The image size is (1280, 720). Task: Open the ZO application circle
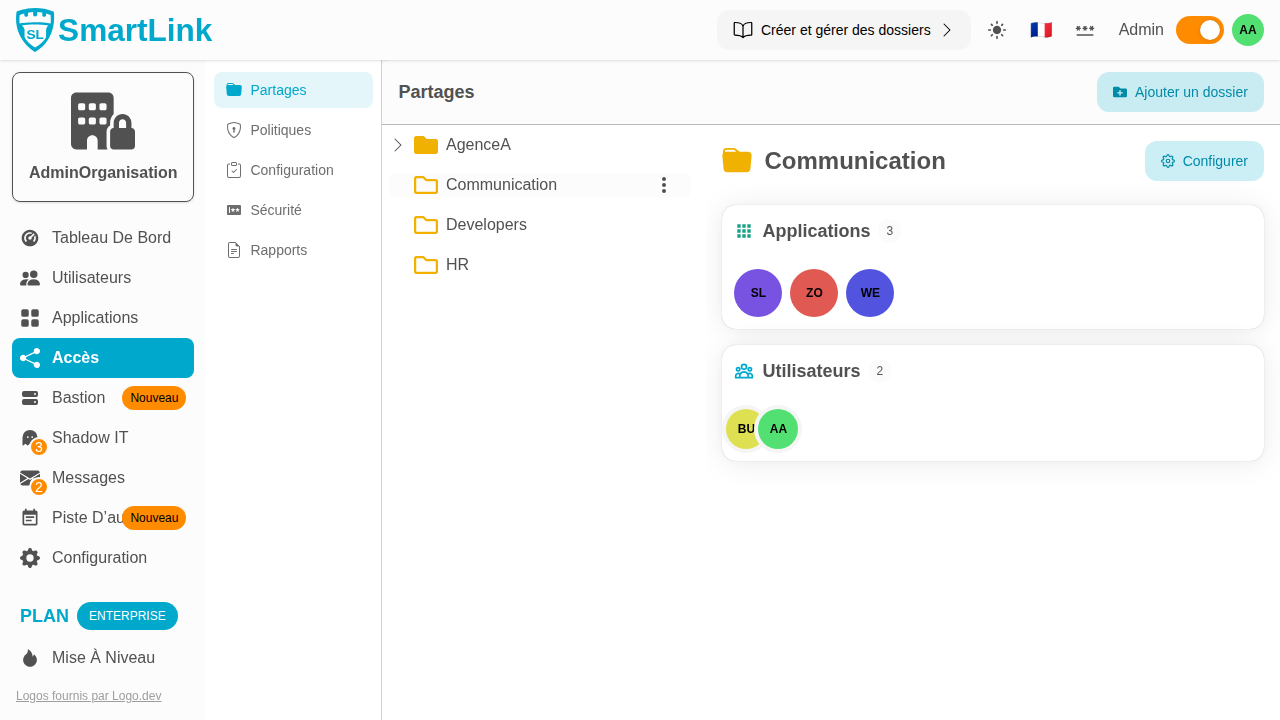(x=814, y=293)
